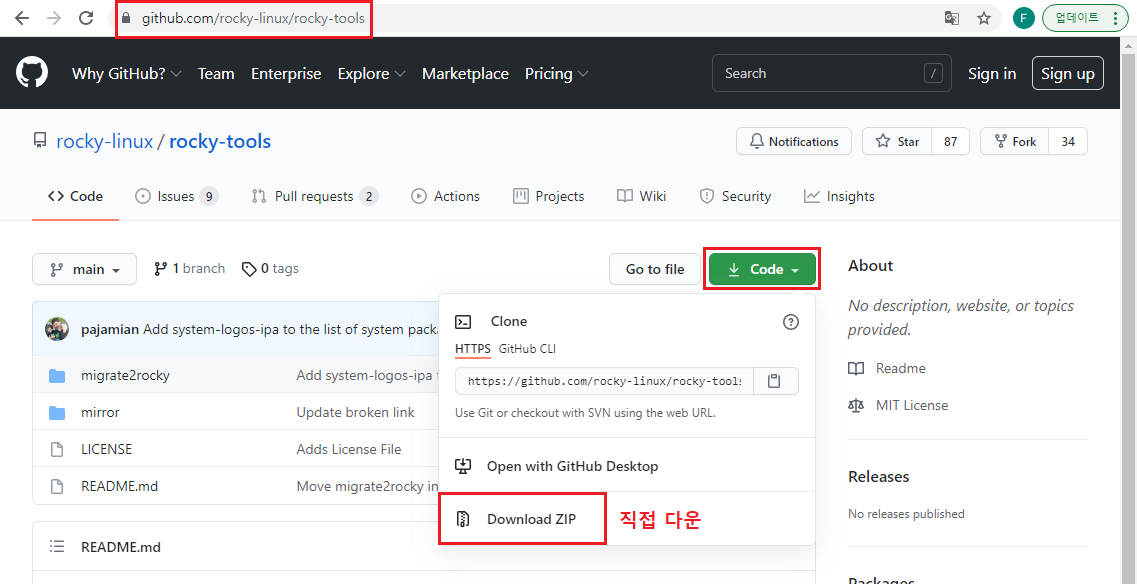This screenshot has width=1137, height=584.
Task: Click the slash shortcut key icon in search
Action: pos(933,73)
